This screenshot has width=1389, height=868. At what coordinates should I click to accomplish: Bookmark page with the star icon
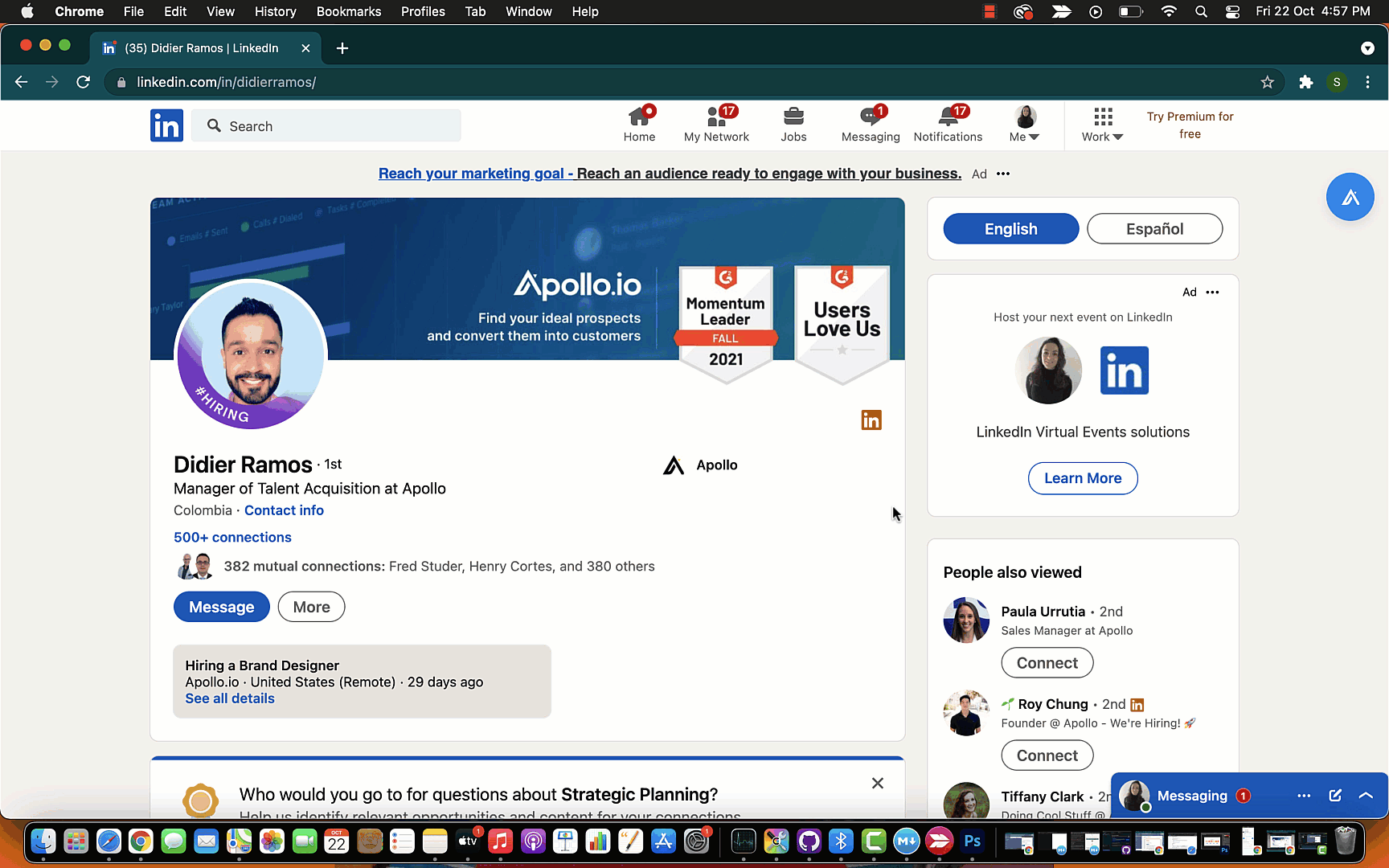pyautogui.click(x=1268, y=82)
